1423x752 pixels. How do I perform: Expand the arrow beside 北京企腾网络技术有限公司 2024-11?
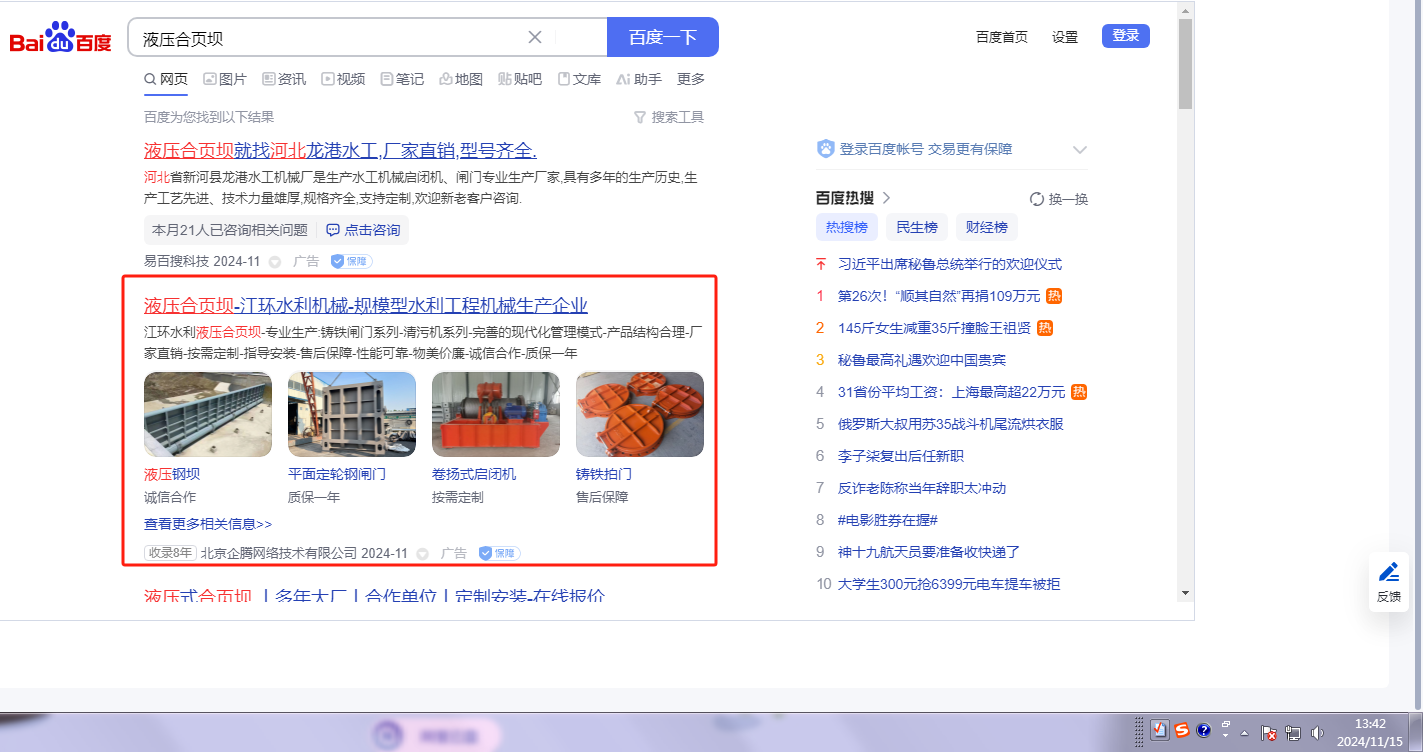(423, 554)
